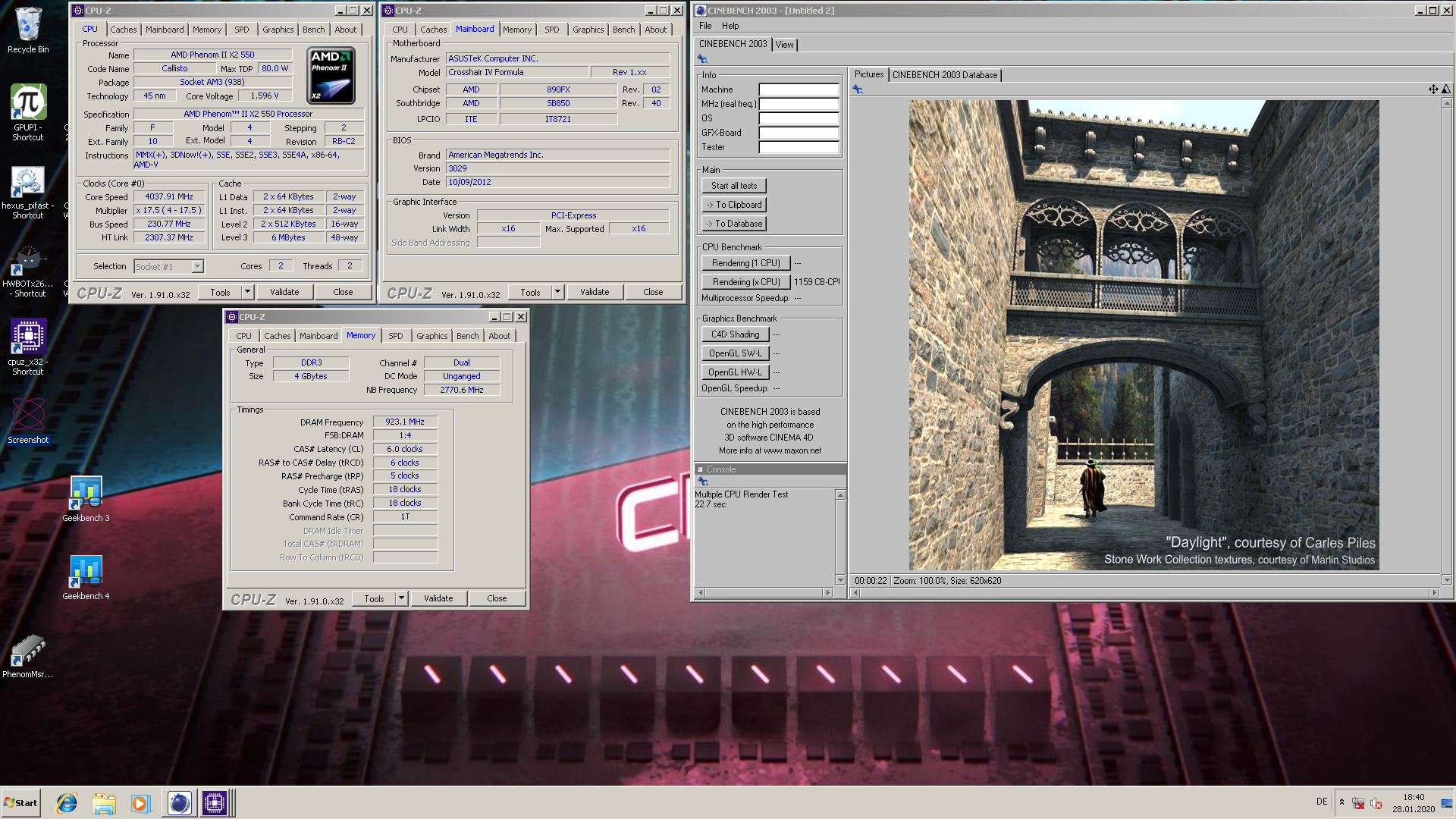Click Close in the CPU-Z Mainboard window
This screenshot has width=1456, height=819.
(653, 292)
